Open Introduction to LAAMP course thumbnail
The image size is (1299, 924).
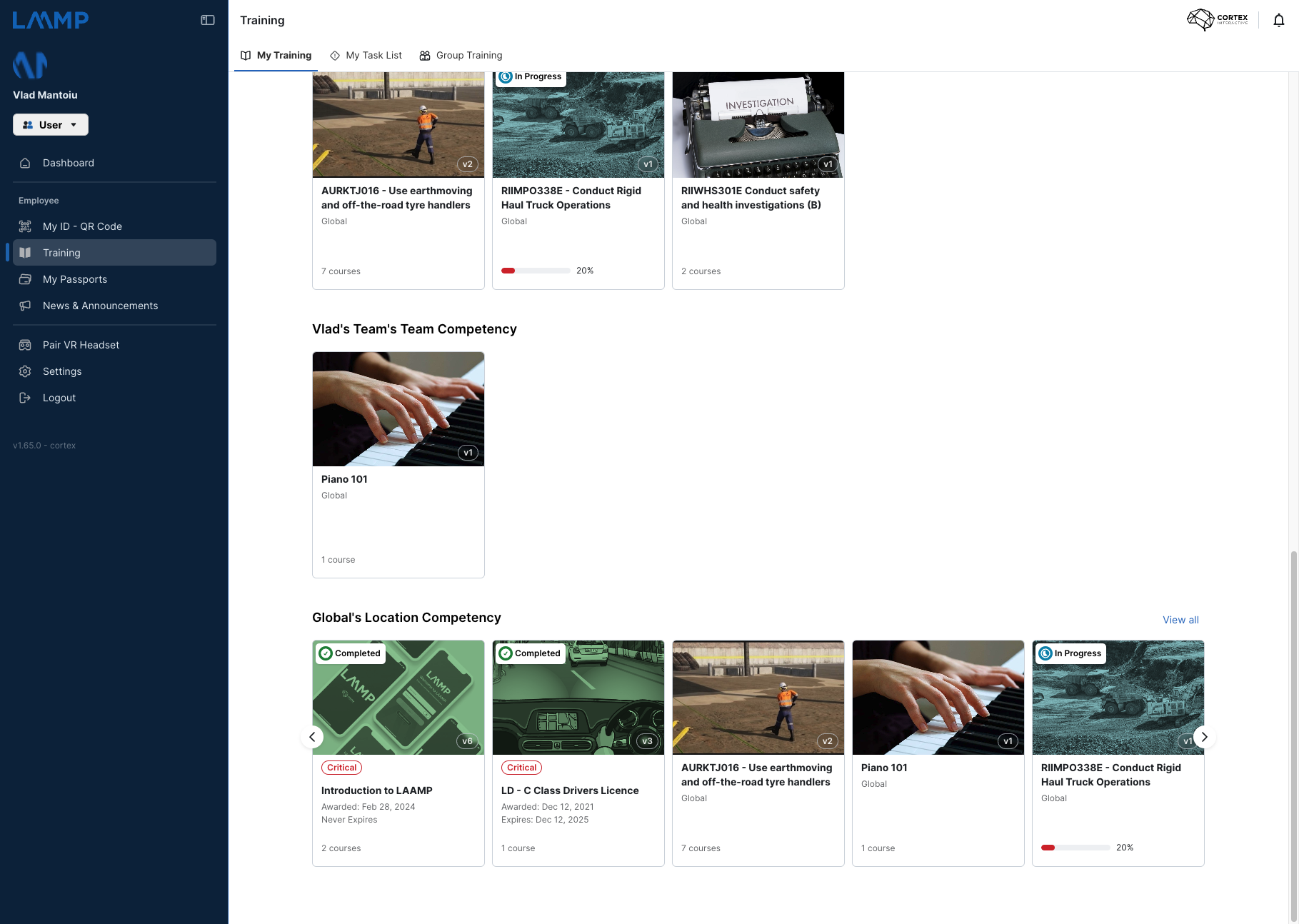(x=398, y=698)
